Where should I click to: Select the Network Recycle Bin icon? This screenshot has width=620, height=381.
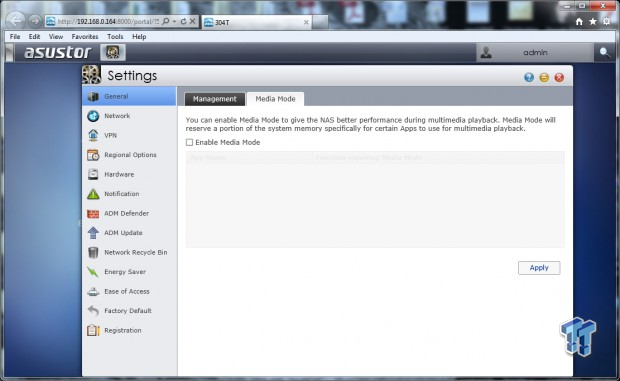click(x=93, y=252)
